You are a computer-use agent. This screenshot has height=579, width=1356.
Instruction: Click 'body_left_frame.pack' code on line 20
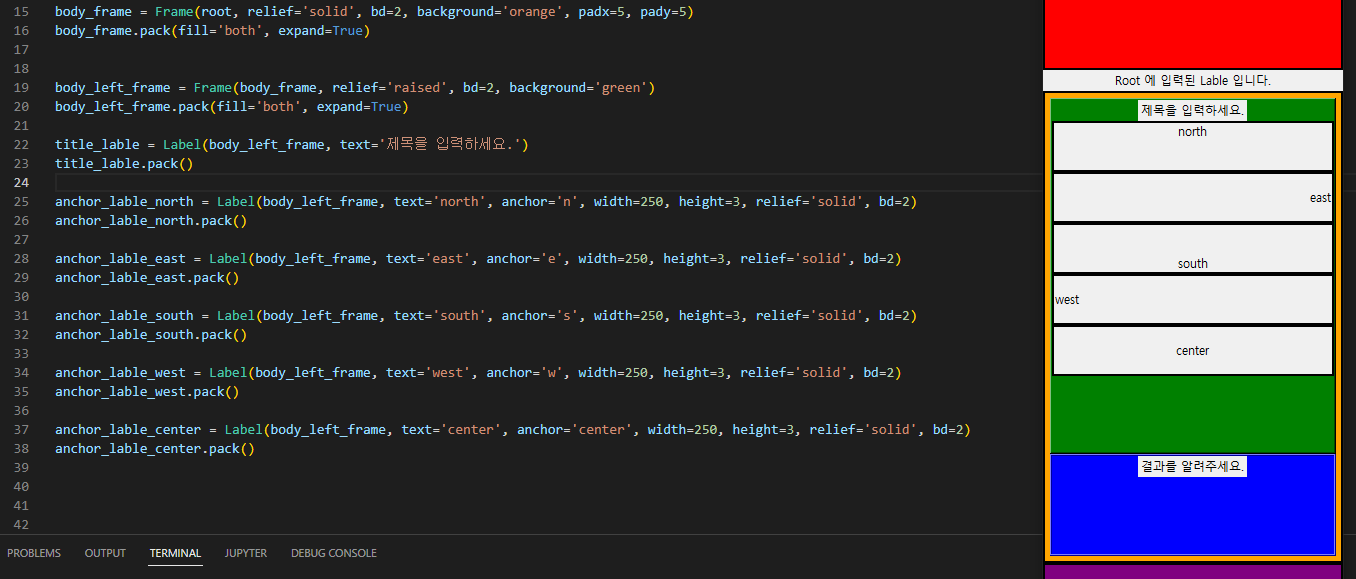point(127,106)
